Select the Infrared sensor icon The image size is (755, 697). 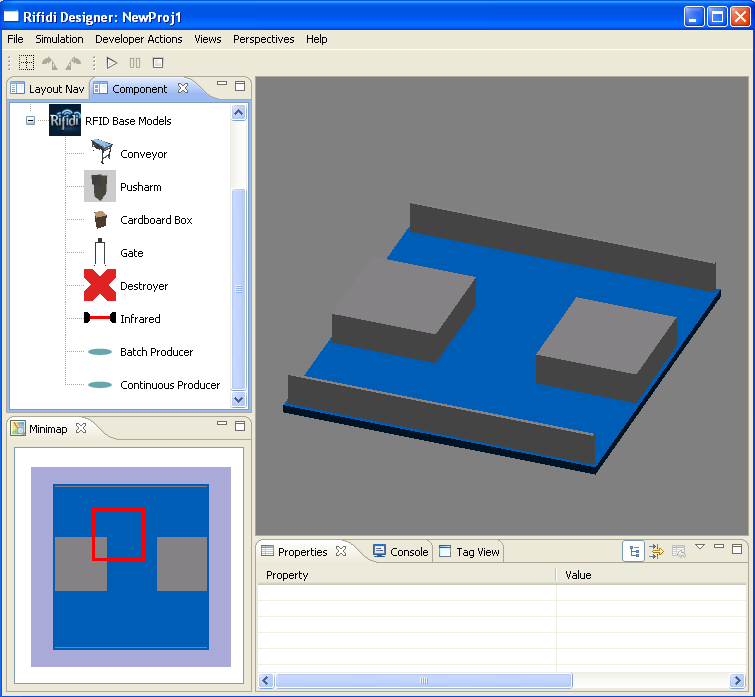pyautogui.click(x=100, y=318)
